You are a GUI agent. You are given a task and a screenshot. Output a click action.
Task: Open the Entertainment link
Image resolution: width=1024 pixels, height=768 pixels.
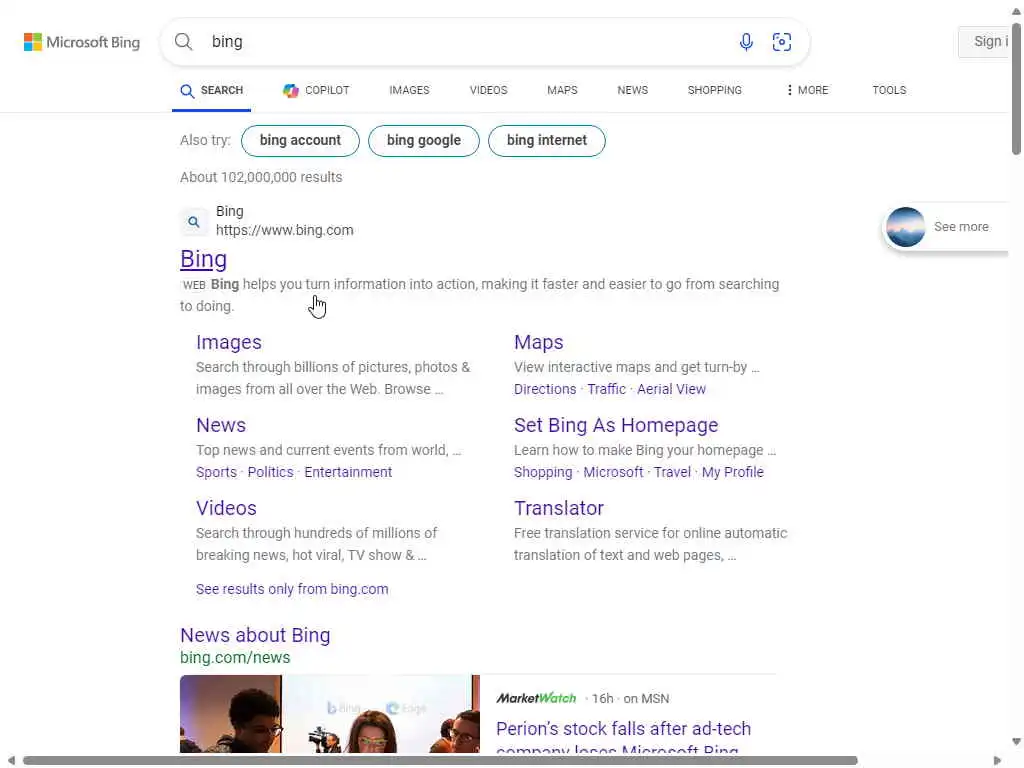[x=348, y=472]
